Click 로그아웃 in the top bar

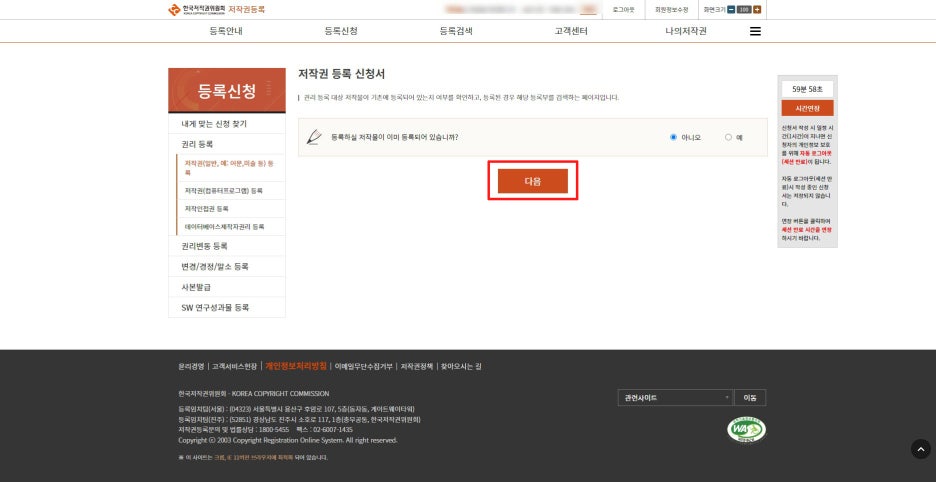[623, 10]
